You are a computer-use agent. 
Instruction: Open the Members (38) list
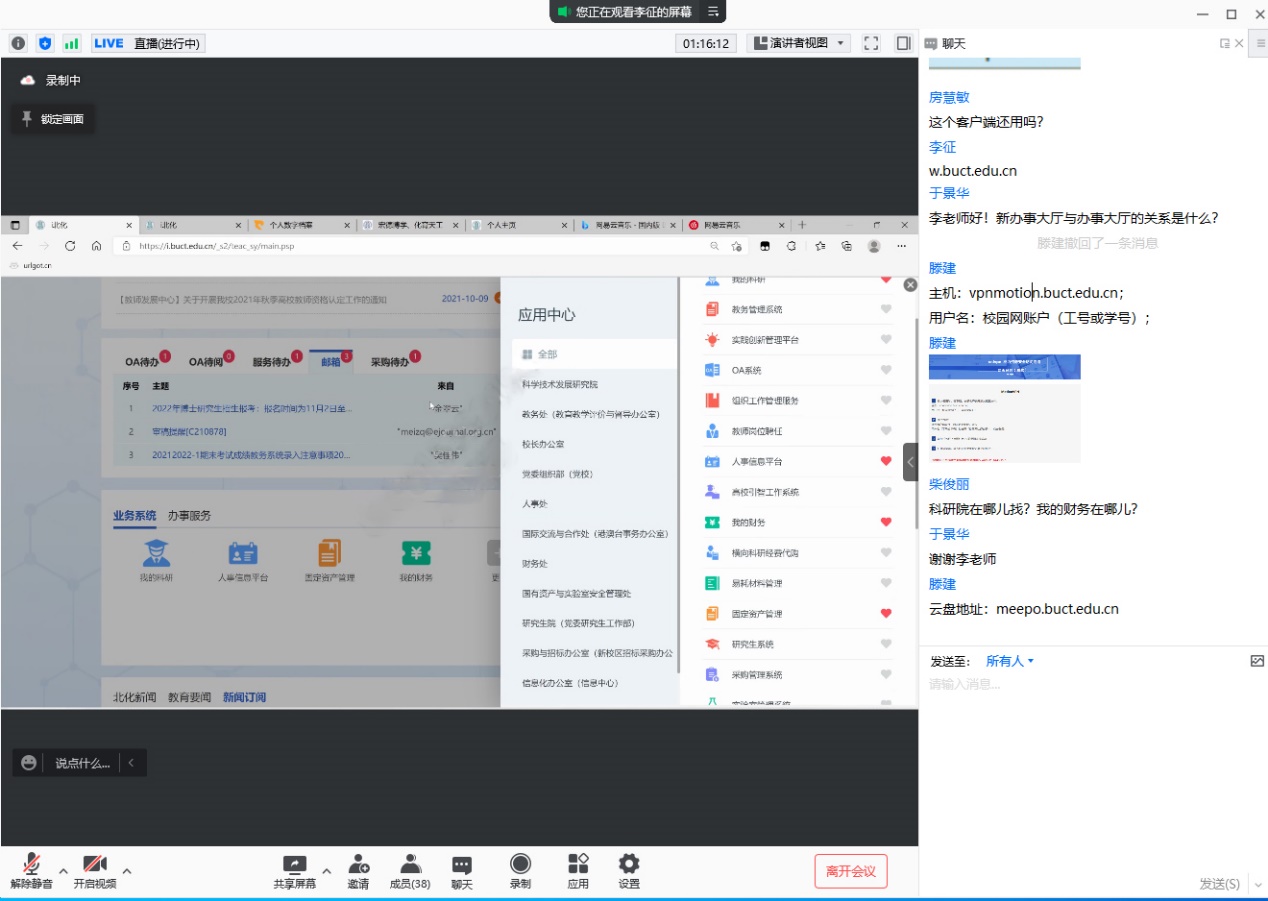click(x=409, y=870)
